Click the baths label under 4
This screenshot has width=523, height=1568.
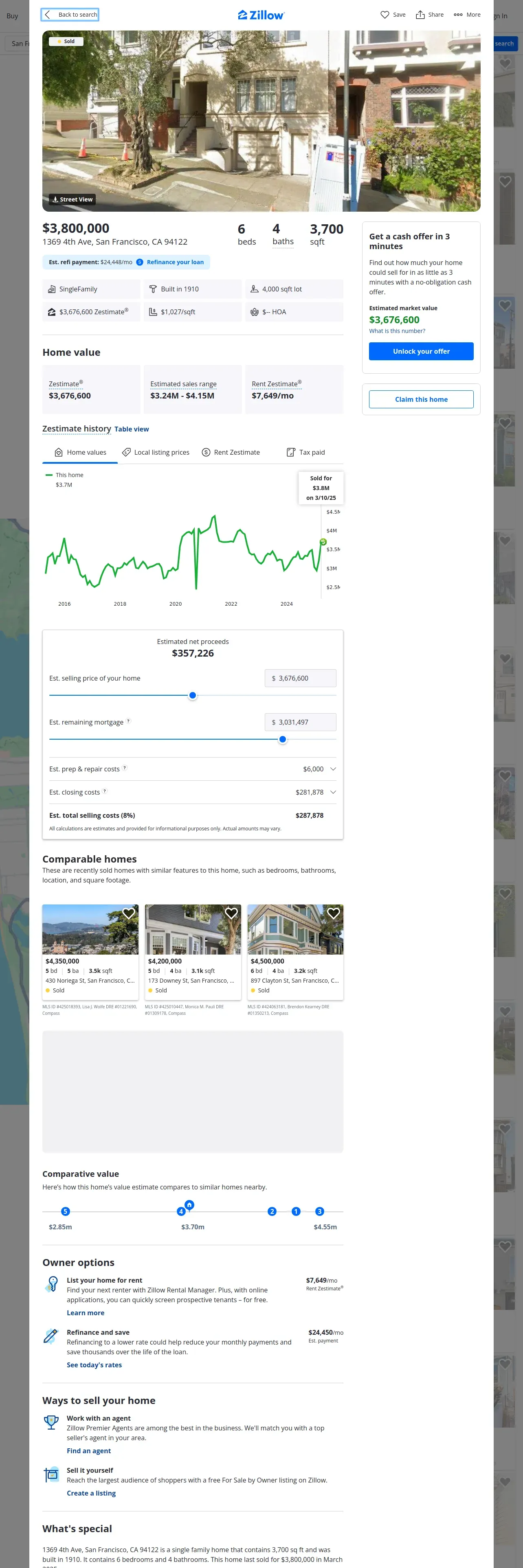click(283, 242)
